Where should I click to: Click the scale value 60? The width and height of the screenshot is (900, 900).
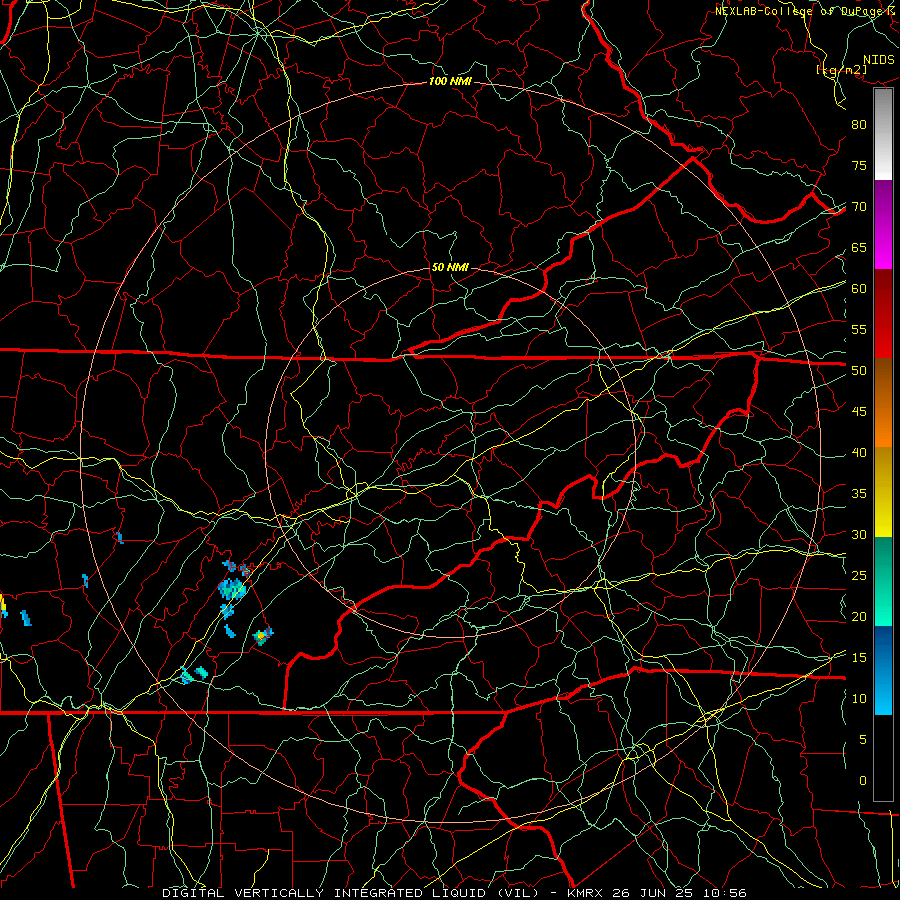pyautogui.click(x=859, y=289)
